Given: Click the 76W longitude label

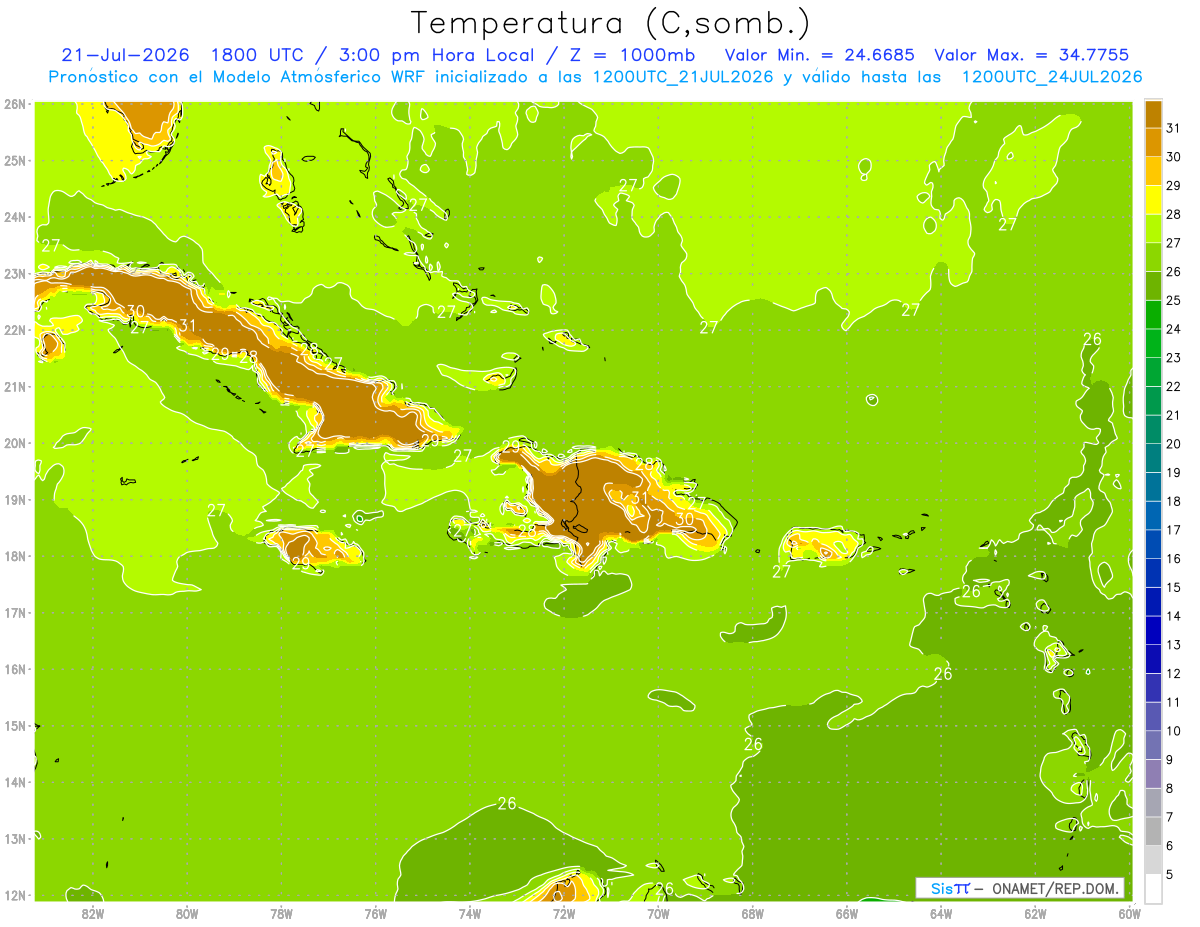Looking at the screenshot, I should pyautogui.click(x=376, y=913).
